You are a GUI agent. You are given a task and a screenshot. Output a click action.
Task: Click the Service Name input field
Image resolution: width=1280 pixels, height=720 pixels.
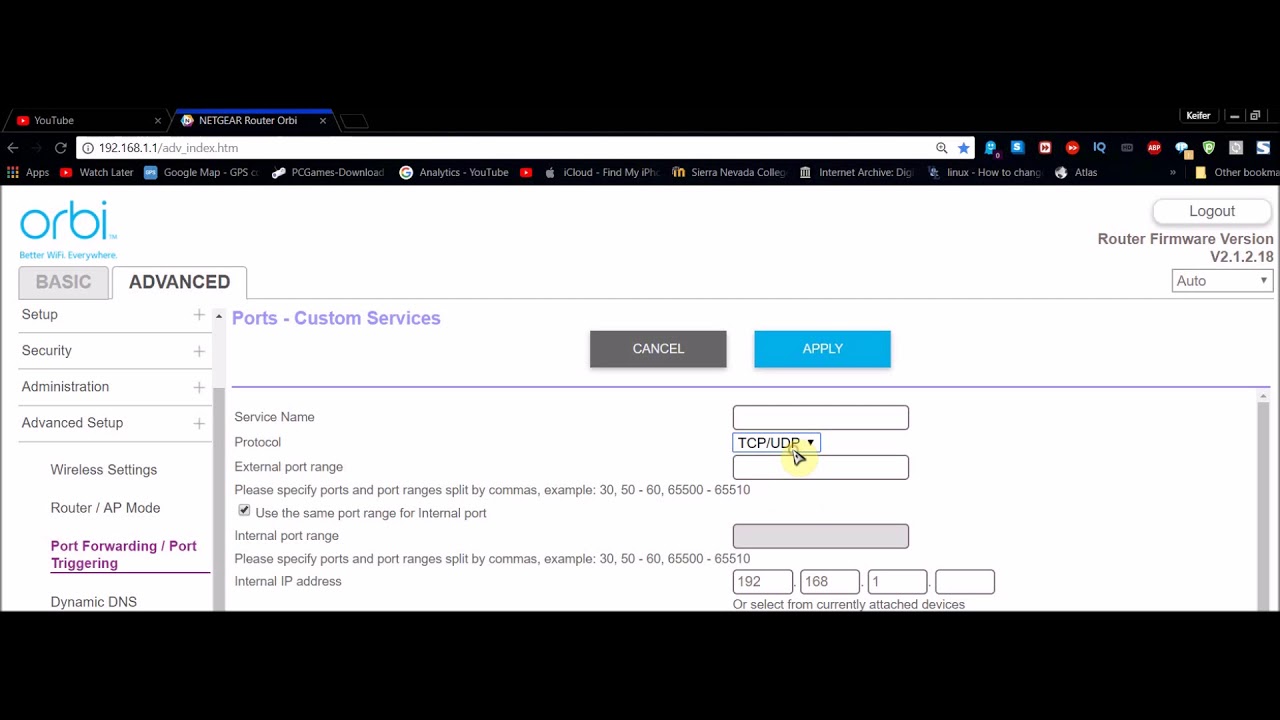tap(821, 417)
